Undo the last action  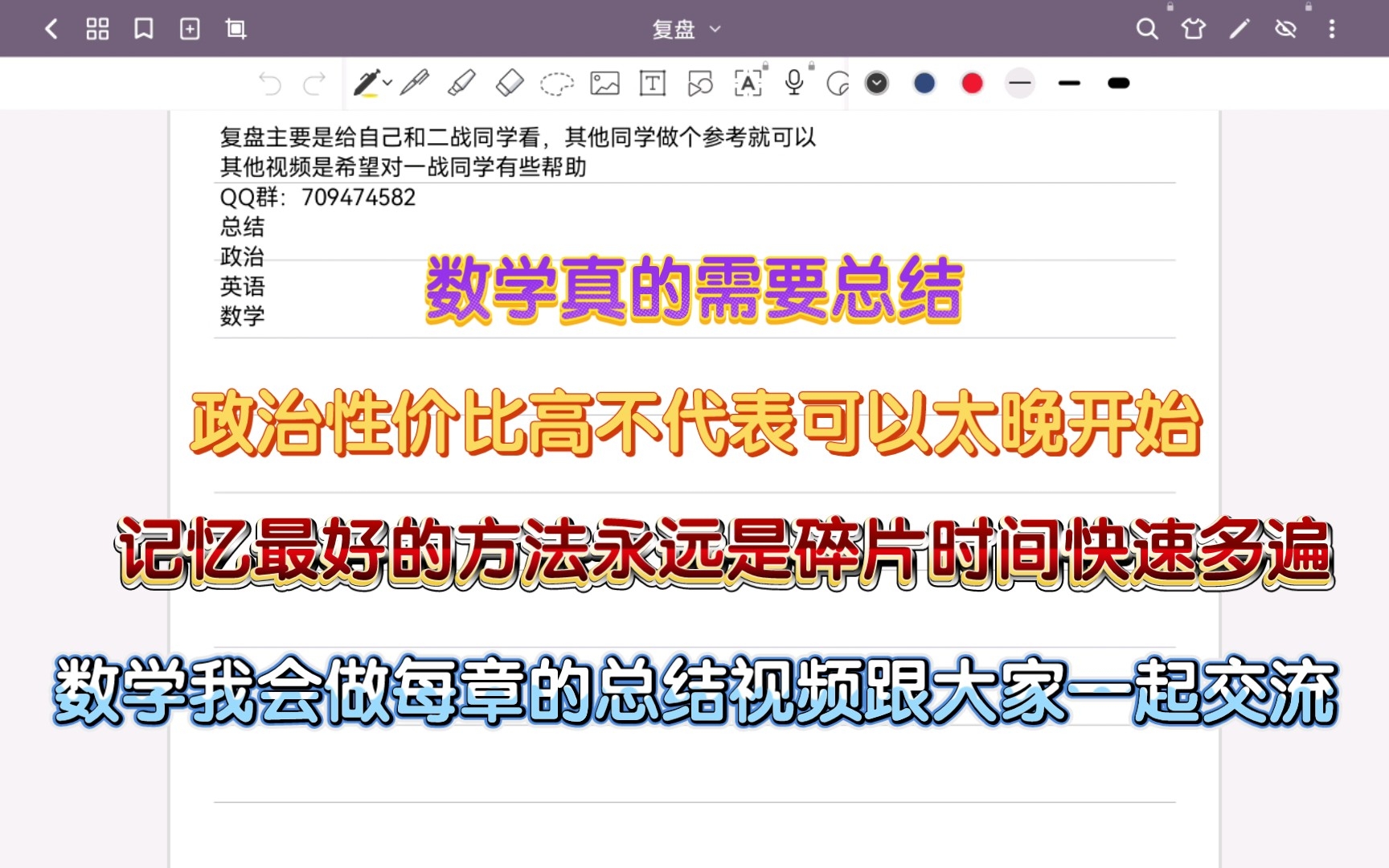coord(270,84)
